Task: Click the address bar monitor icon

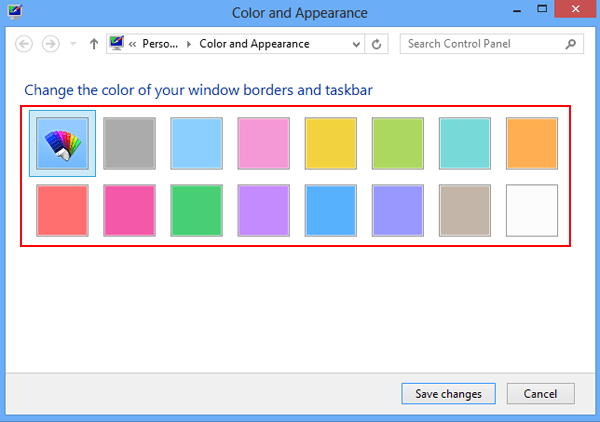Action: pos(116,43)
